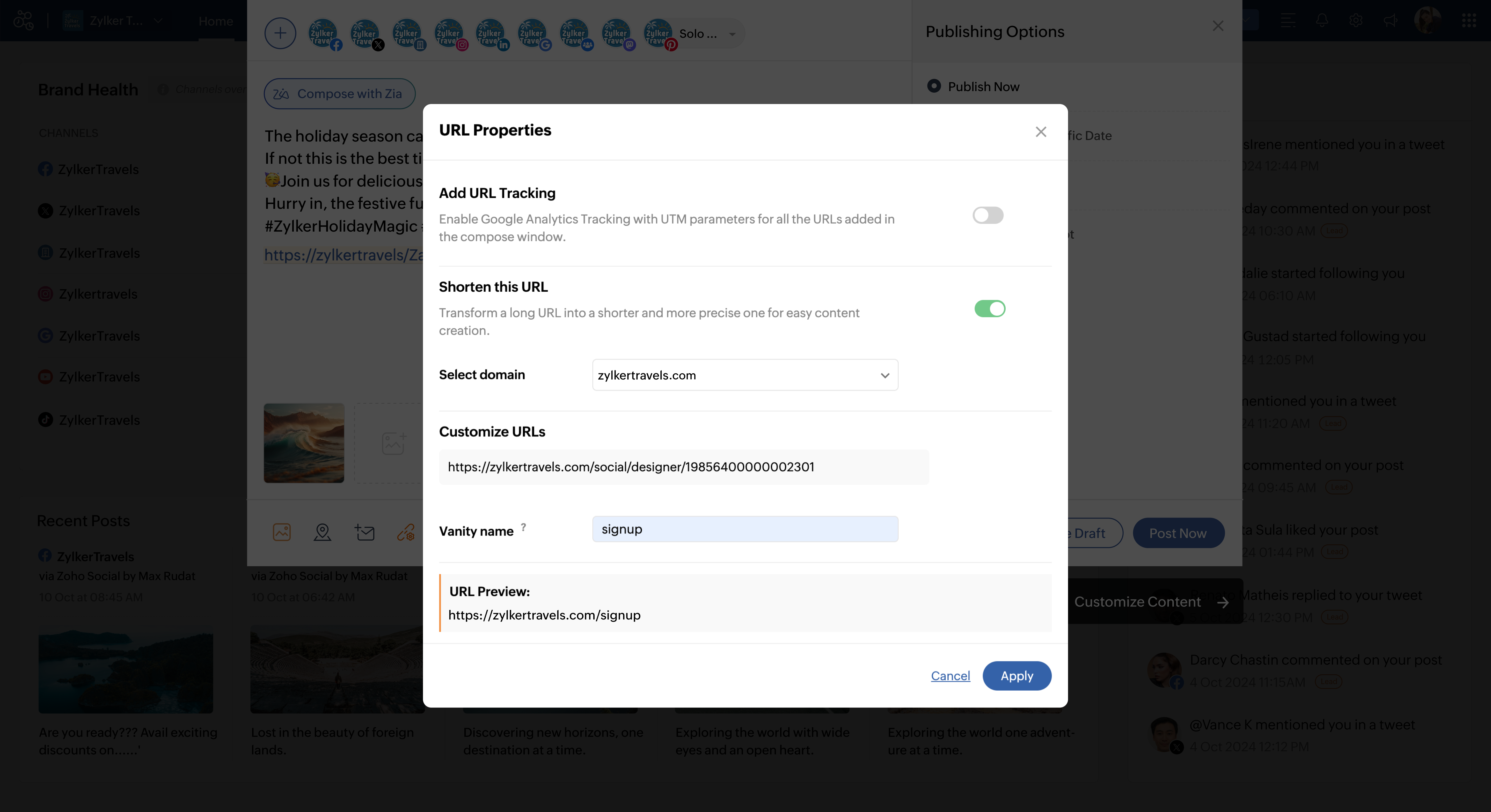
Task: Open the Select domain dropdown
Action: tap(745, 375)
